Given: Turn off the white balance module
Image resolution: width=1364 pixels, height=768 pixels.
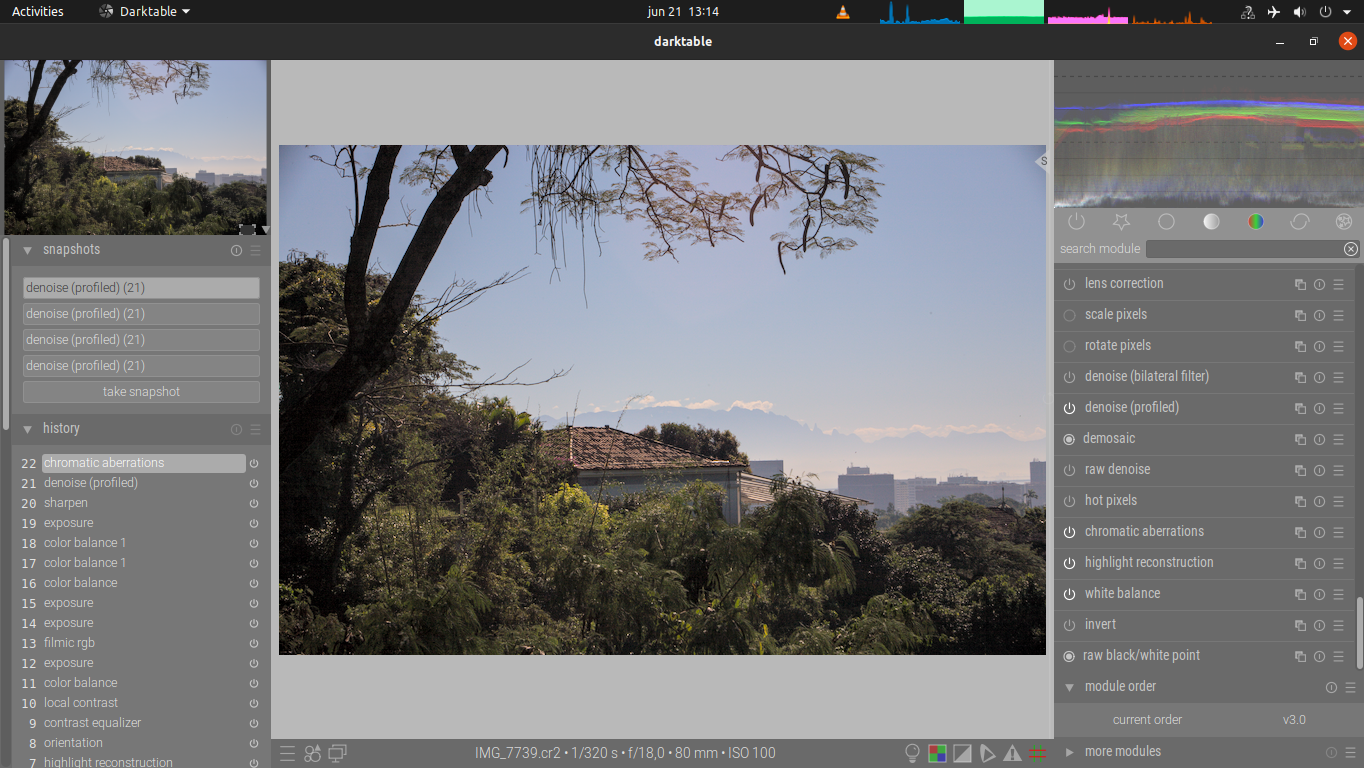Looking at the screenshot, I should coord(1069,594).
